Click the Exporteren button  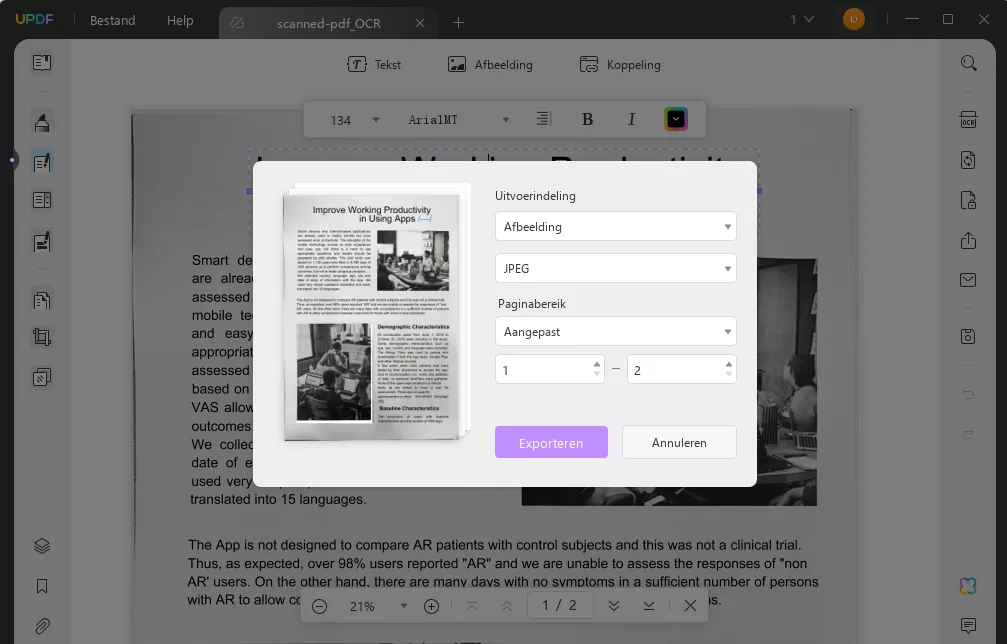tap(551, 442)
